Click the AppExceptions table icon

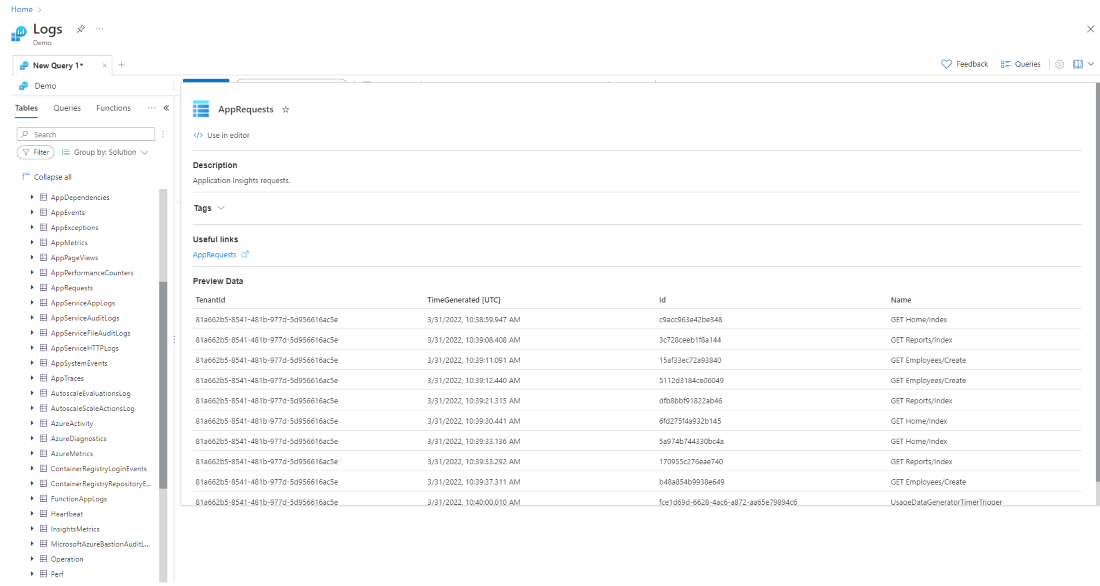click(x=43, y=227)
